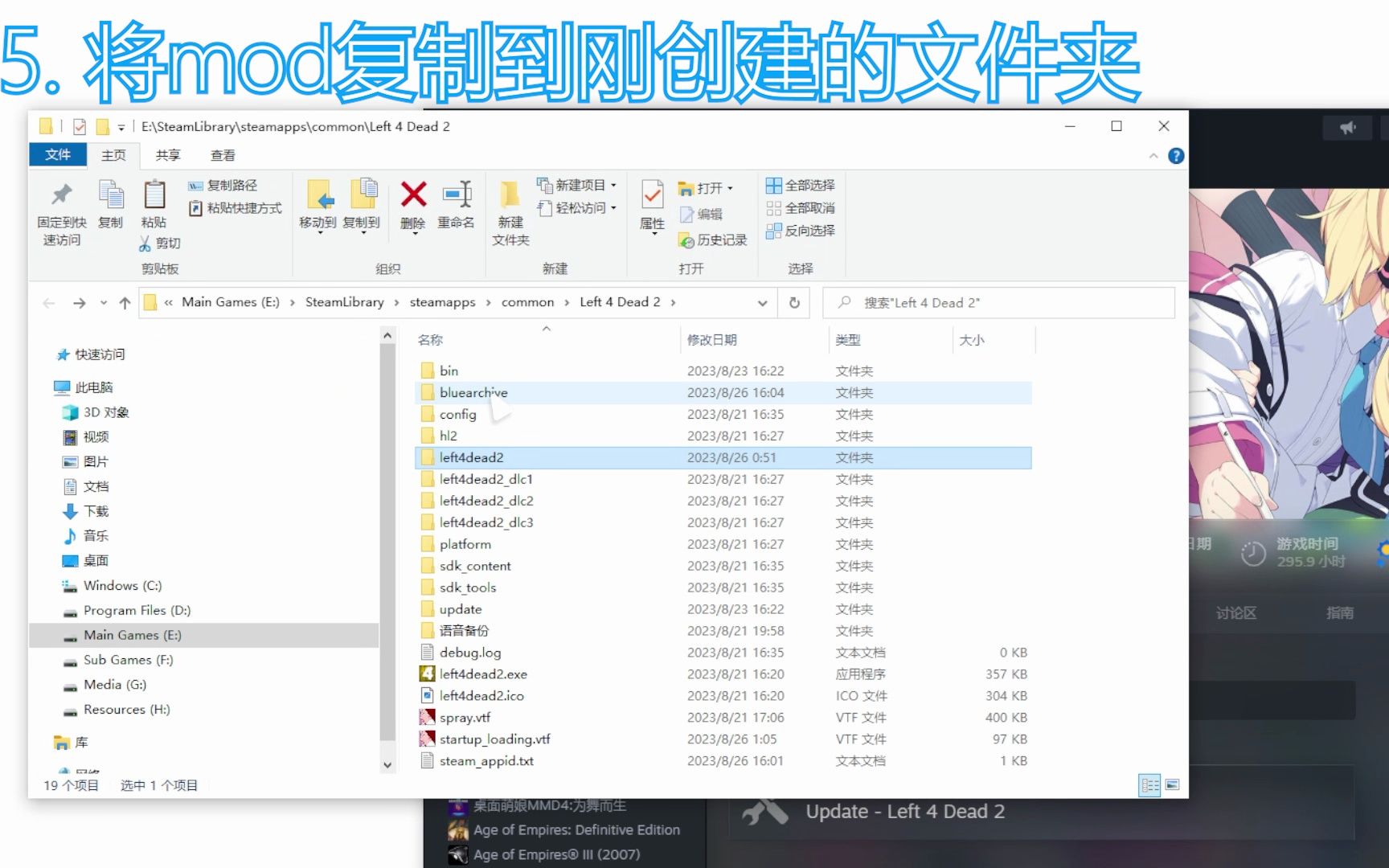Click the Steam announcement megaphone icon
This screenshot has width=1389, height=868.
(x=1348, y=127)
